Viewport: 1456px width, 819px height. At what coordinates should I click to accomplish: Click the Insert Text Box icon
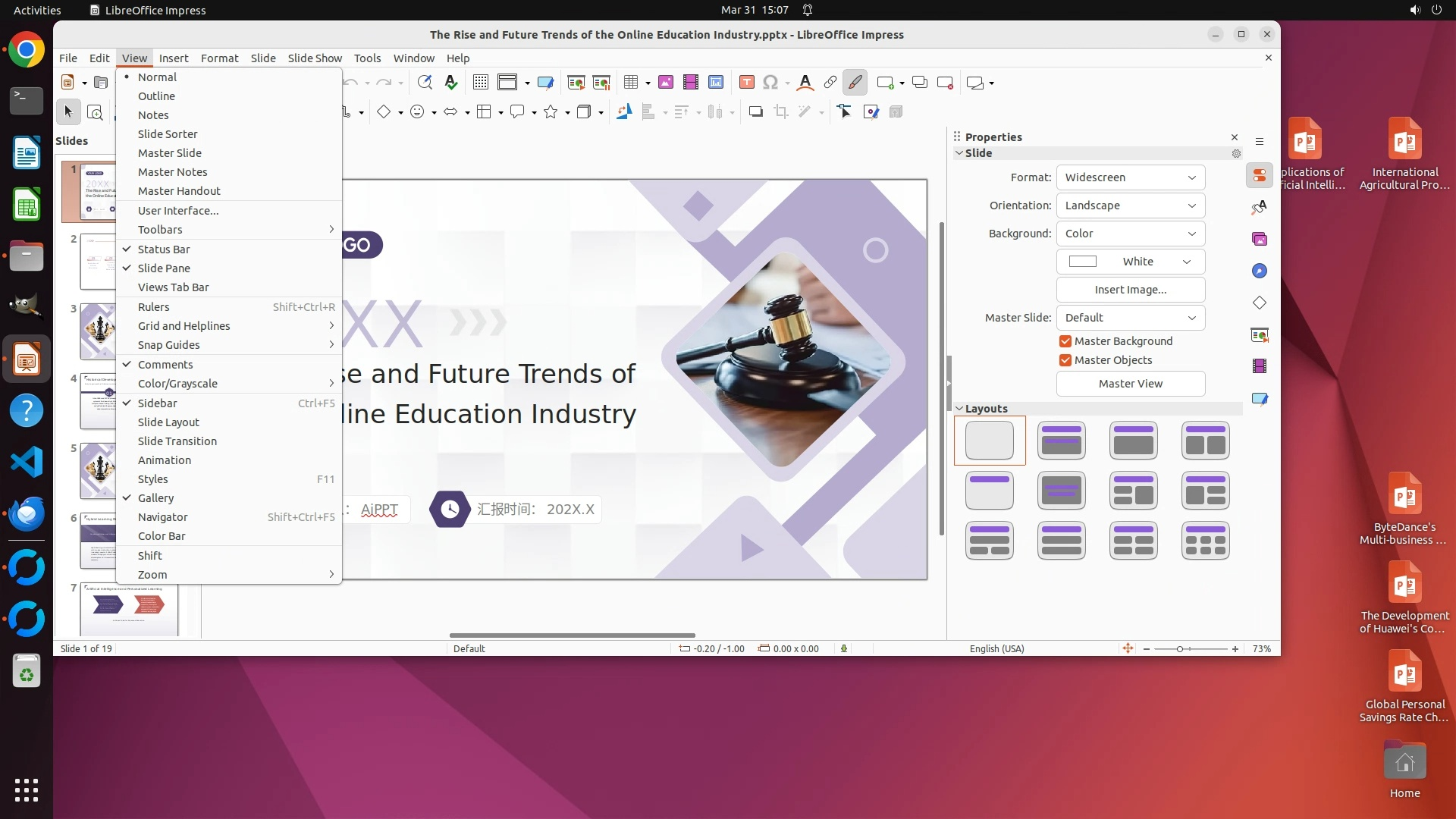[x=746, y=83]
